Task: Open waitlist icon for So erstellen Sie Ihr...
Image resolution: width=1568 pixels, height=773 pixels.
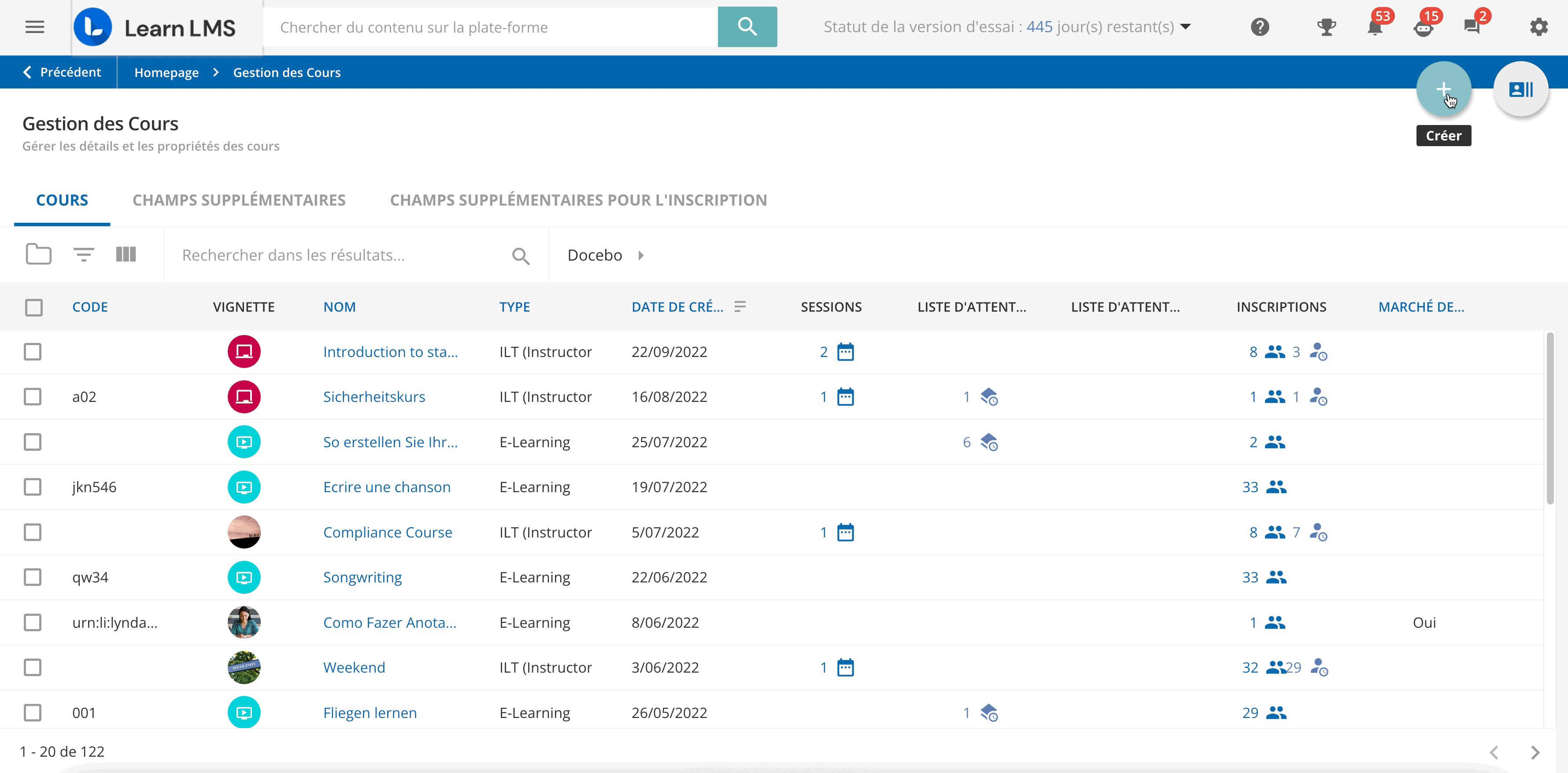Action: click(x=989, y=442)
